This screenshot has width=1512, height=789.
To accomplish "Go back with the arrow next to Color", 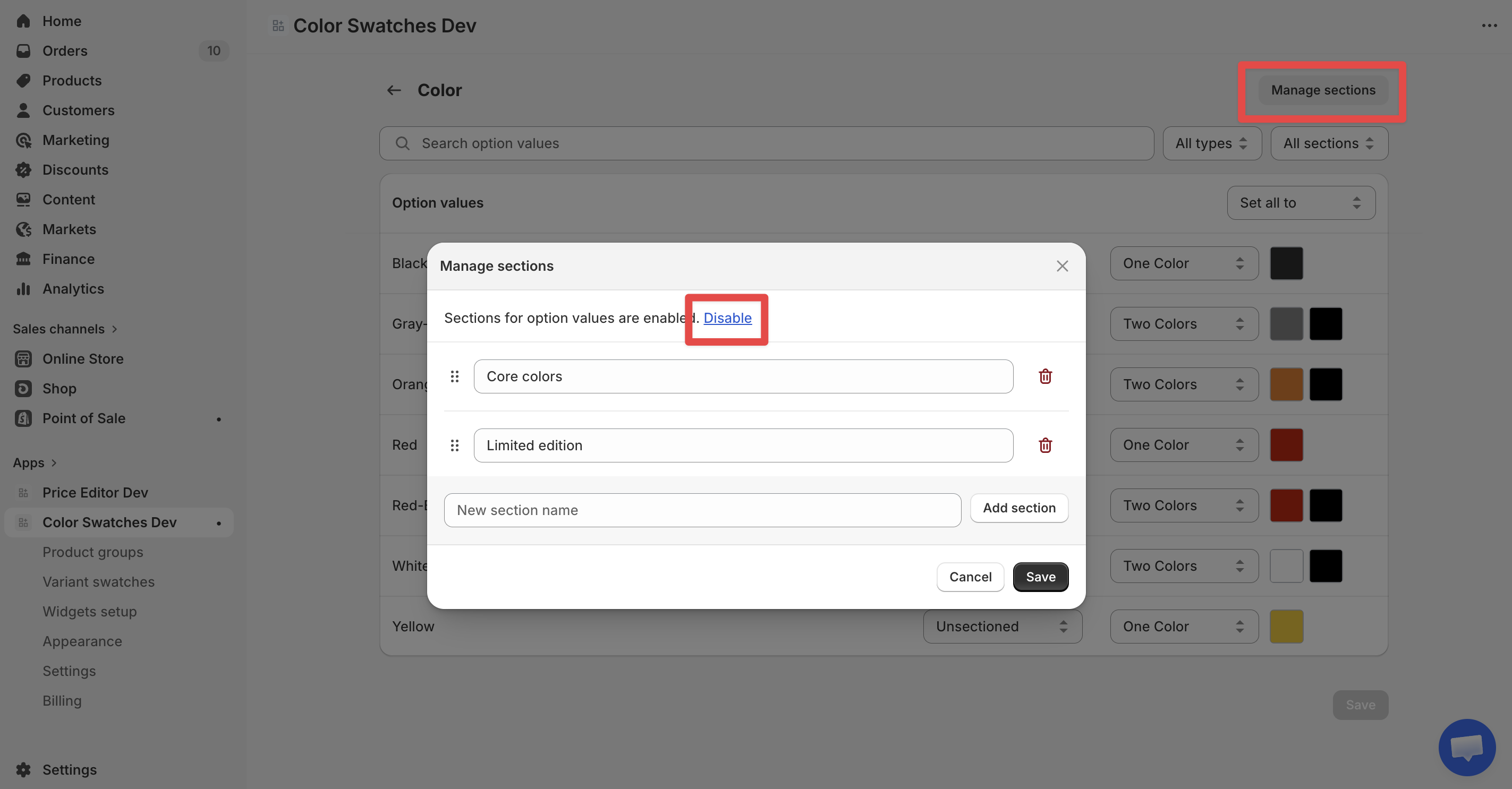I will (394, 90).
